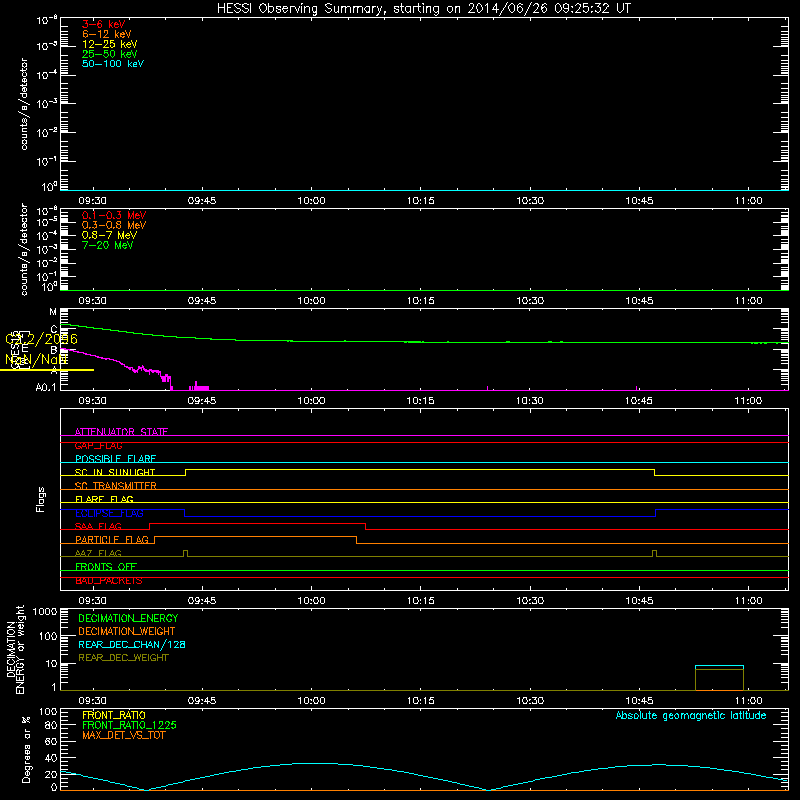
Task: Click 10:30 tick label under GOES panel
Action: pos(530,401)
